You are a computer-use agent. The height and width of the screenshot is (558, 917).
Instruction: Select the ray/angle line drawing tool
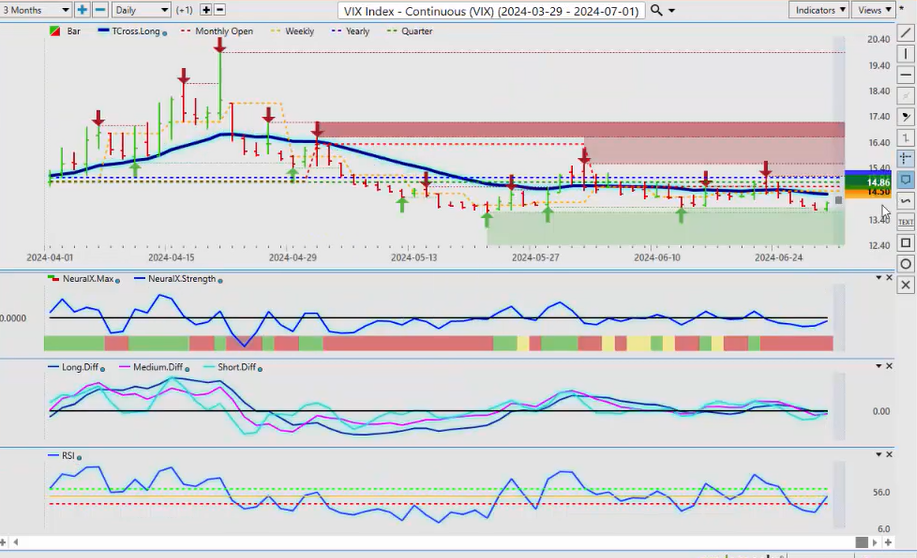(x=905, y=117)
